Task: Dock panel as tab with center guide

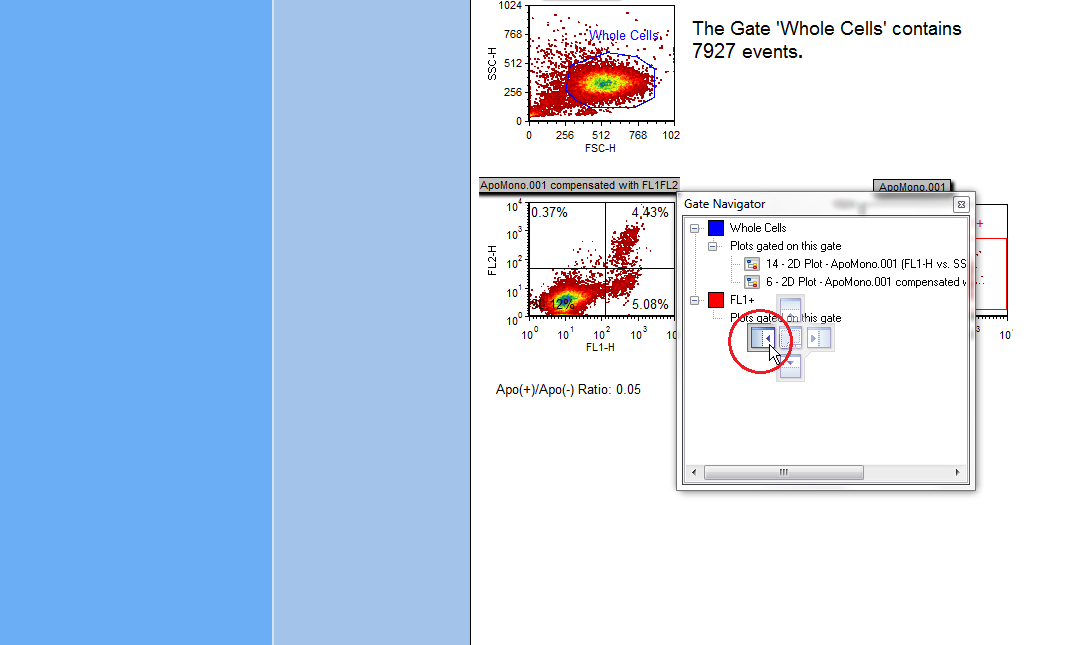Action: pos(790,338)
